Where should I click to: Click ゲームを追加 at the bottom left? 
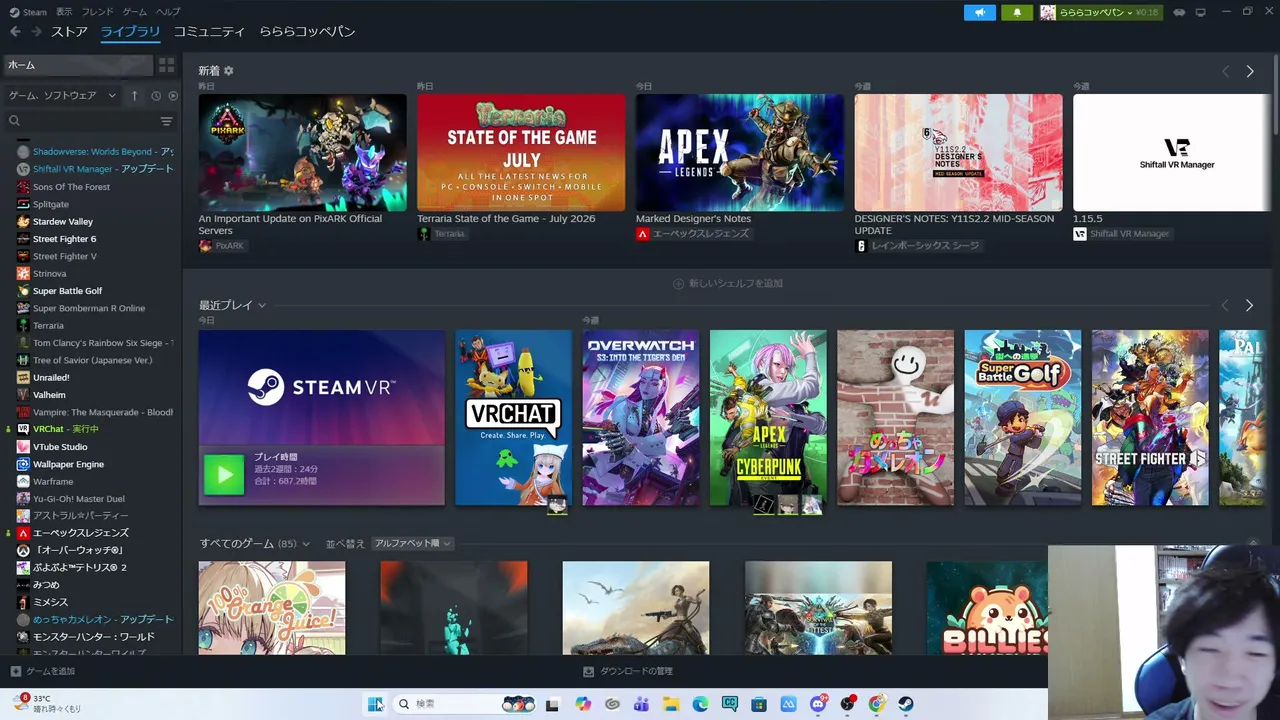click(43, 671)
